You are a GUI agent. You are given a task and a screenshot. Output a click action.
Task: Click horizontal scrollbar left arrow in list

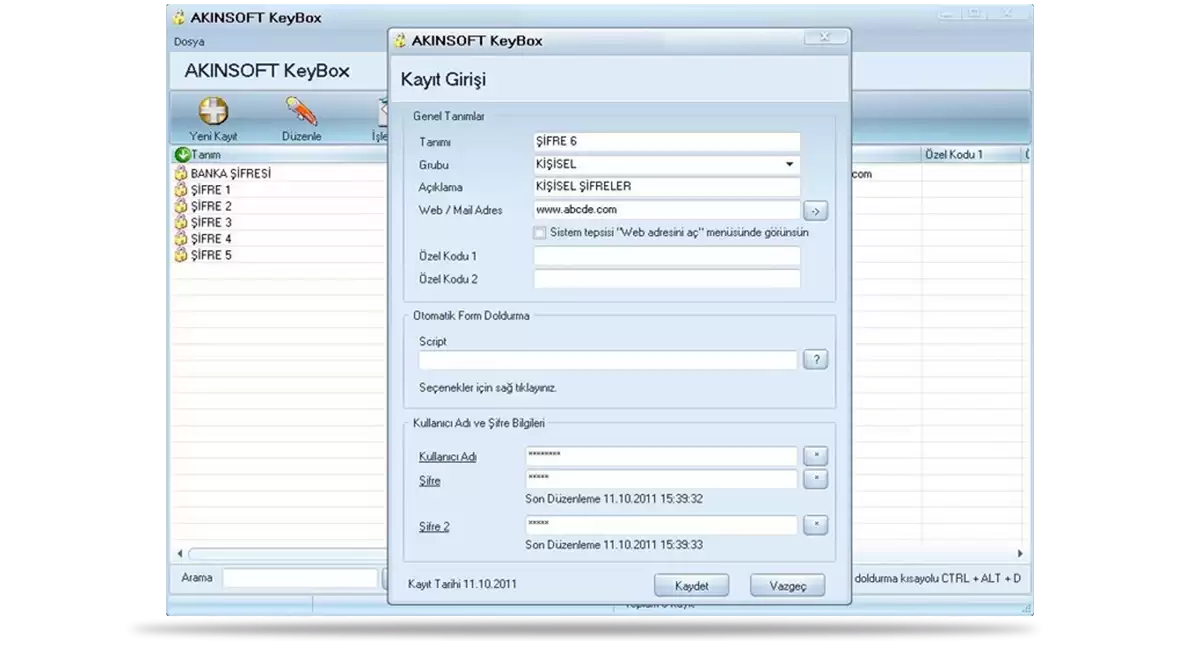180,554
